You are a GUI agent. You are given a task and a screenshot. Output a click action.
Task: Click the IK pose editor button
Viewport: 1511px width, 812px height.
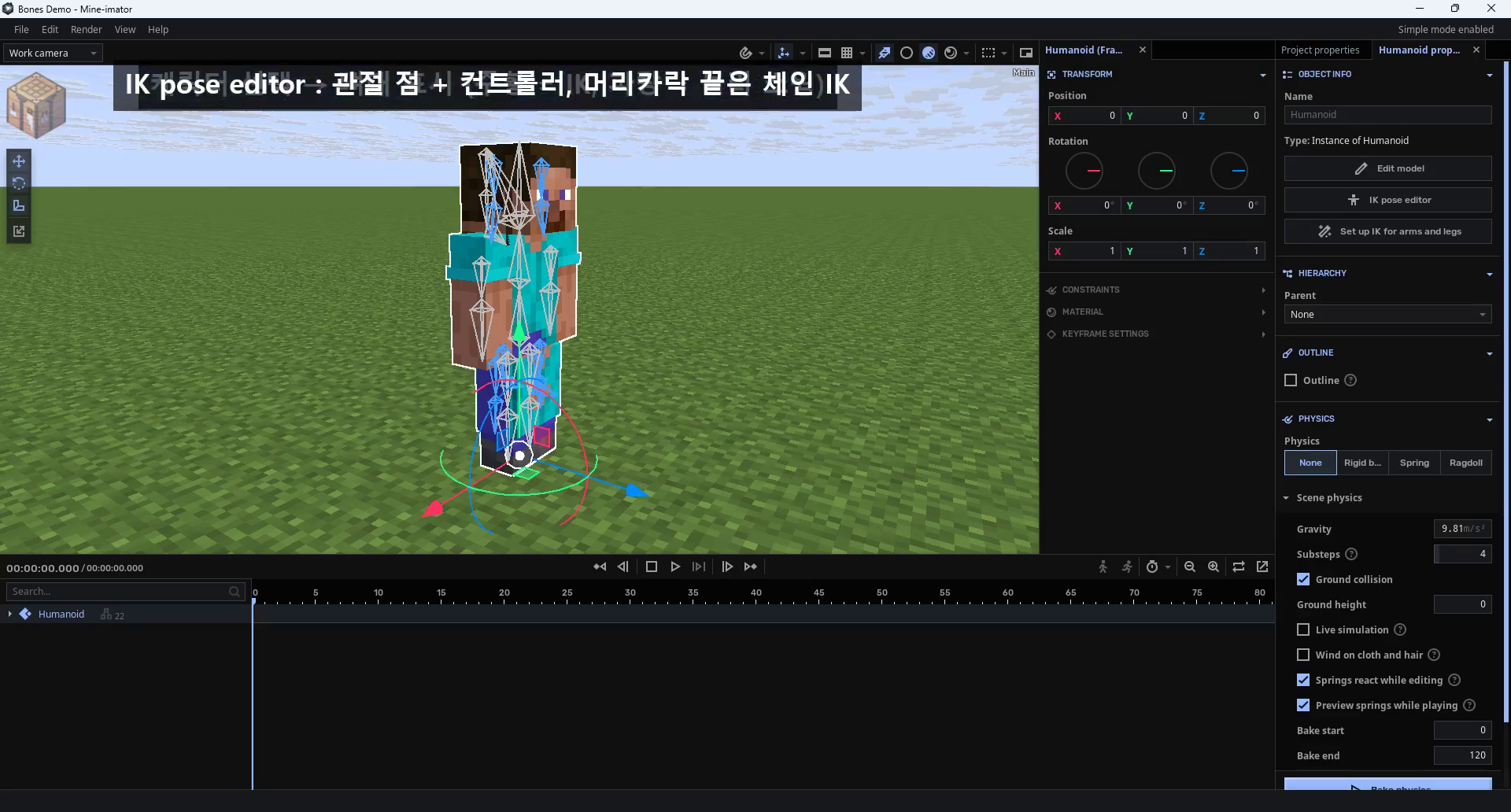[x=1388, y=200]
